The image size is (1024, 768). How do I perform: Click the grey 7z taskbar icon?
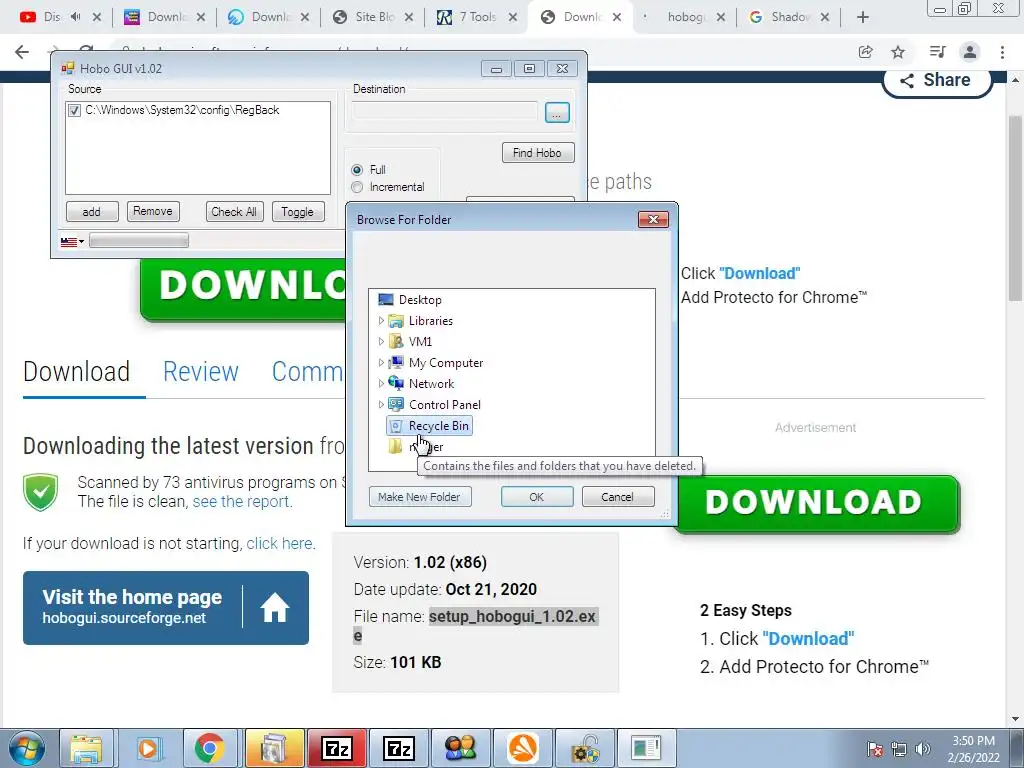(x=398, y=748)
